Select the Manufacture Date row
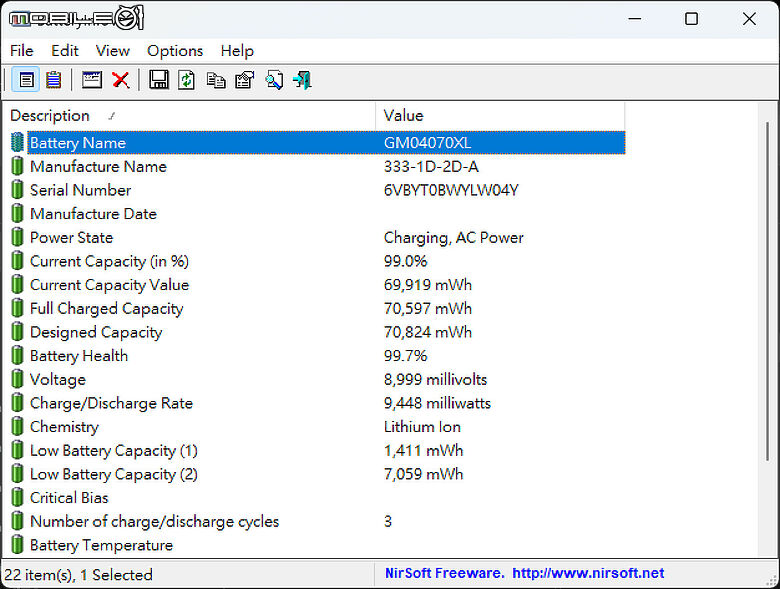 click(318, 214)
